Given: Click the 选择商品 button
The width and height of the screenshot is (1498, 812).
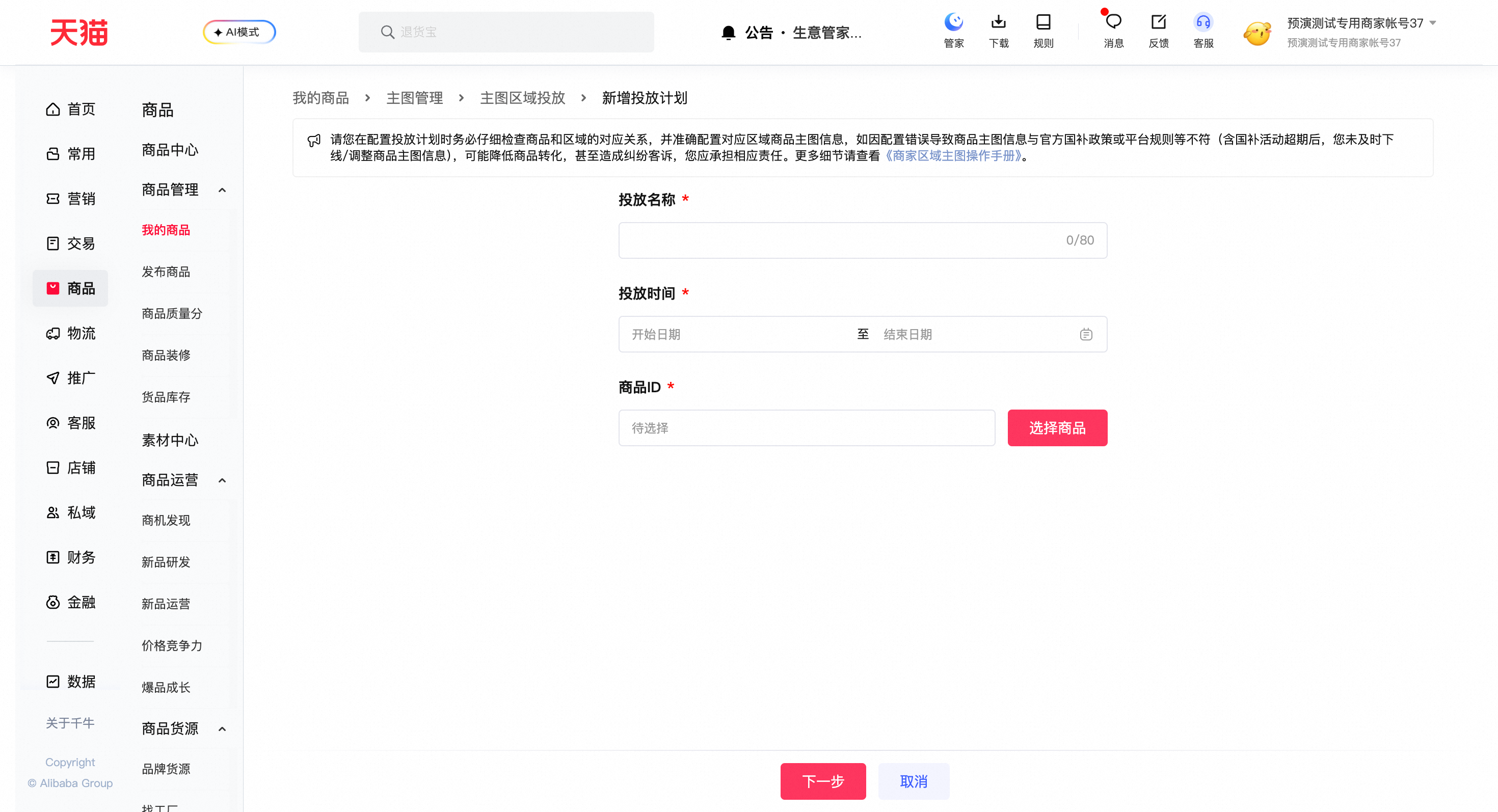Looking at the screenshot, I should click(1057, 428).
